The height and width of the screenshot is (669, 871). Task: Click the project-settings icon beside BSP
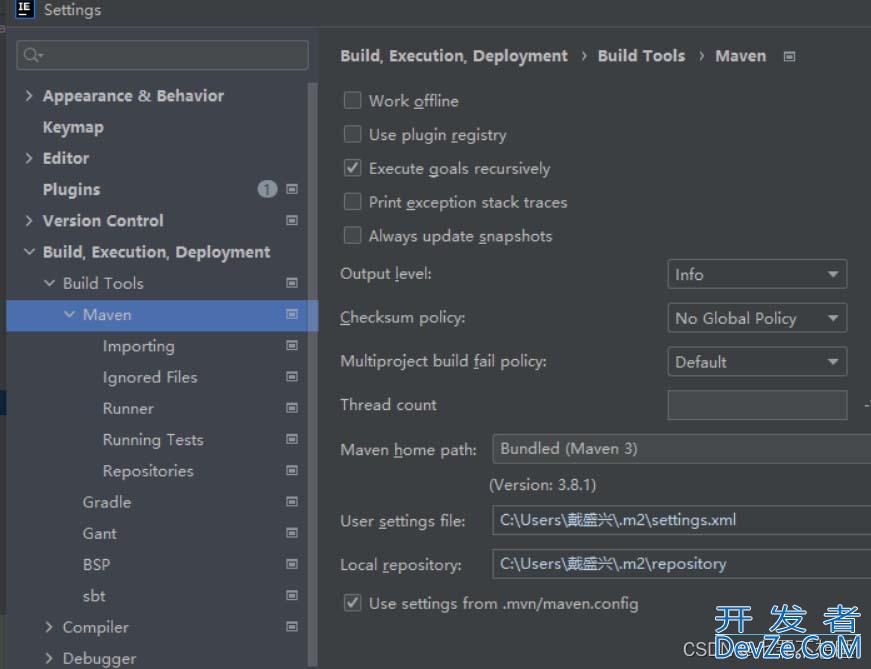point(292,565)
